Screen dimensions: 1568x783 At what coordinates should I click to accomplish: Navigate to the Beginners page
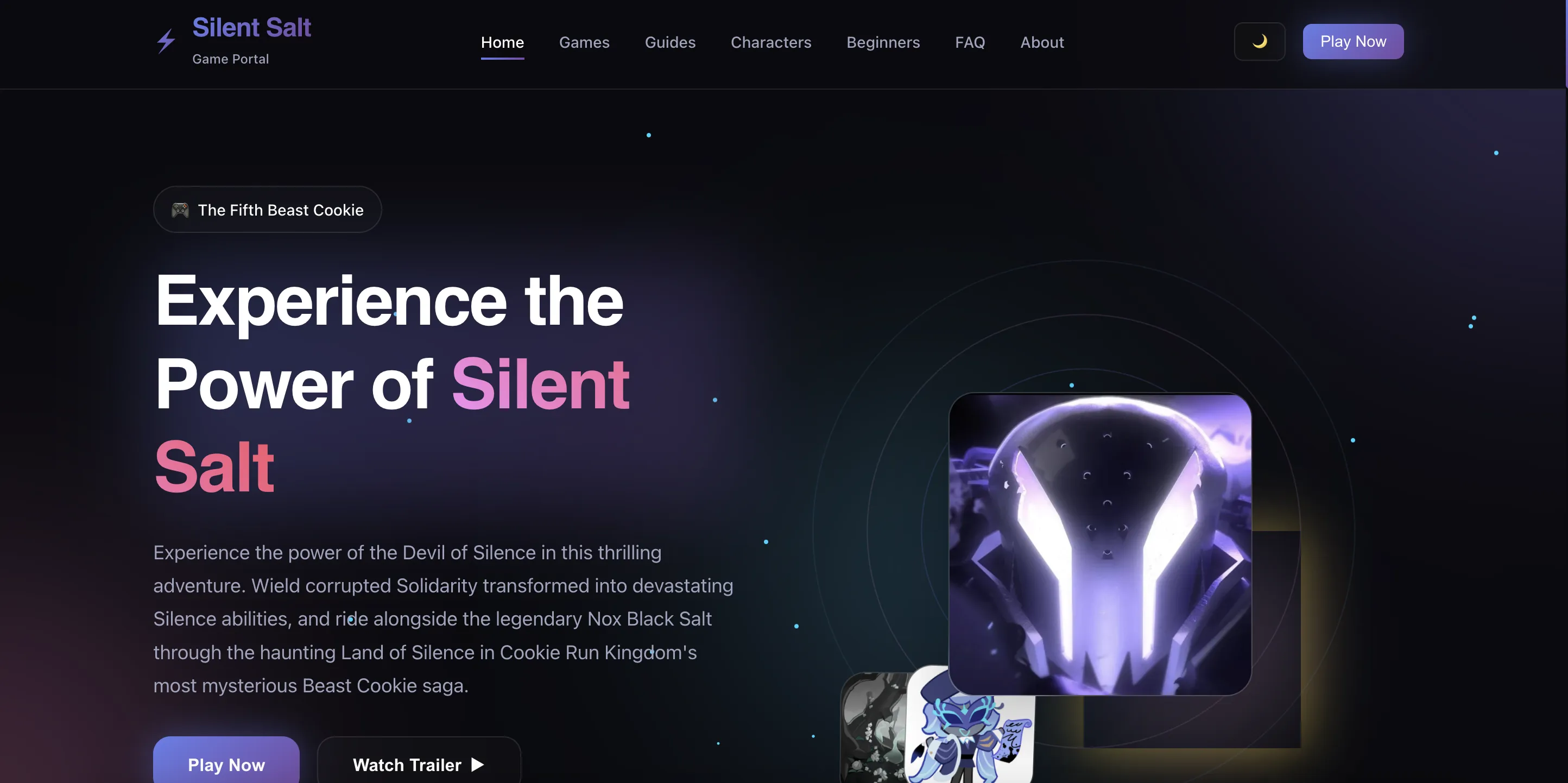click(x=883, y=42)
